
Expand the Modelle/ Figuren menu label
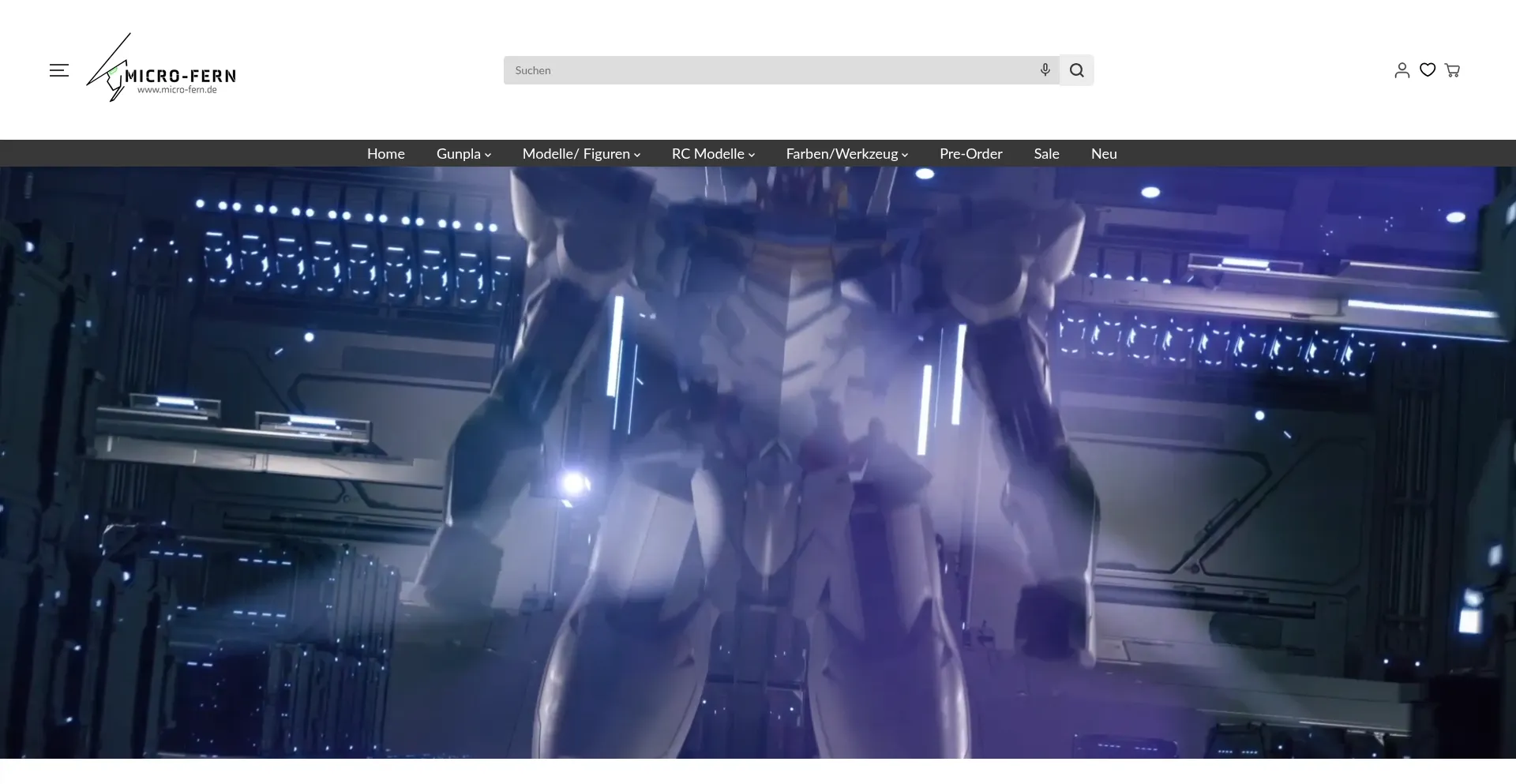click(576, 154)
